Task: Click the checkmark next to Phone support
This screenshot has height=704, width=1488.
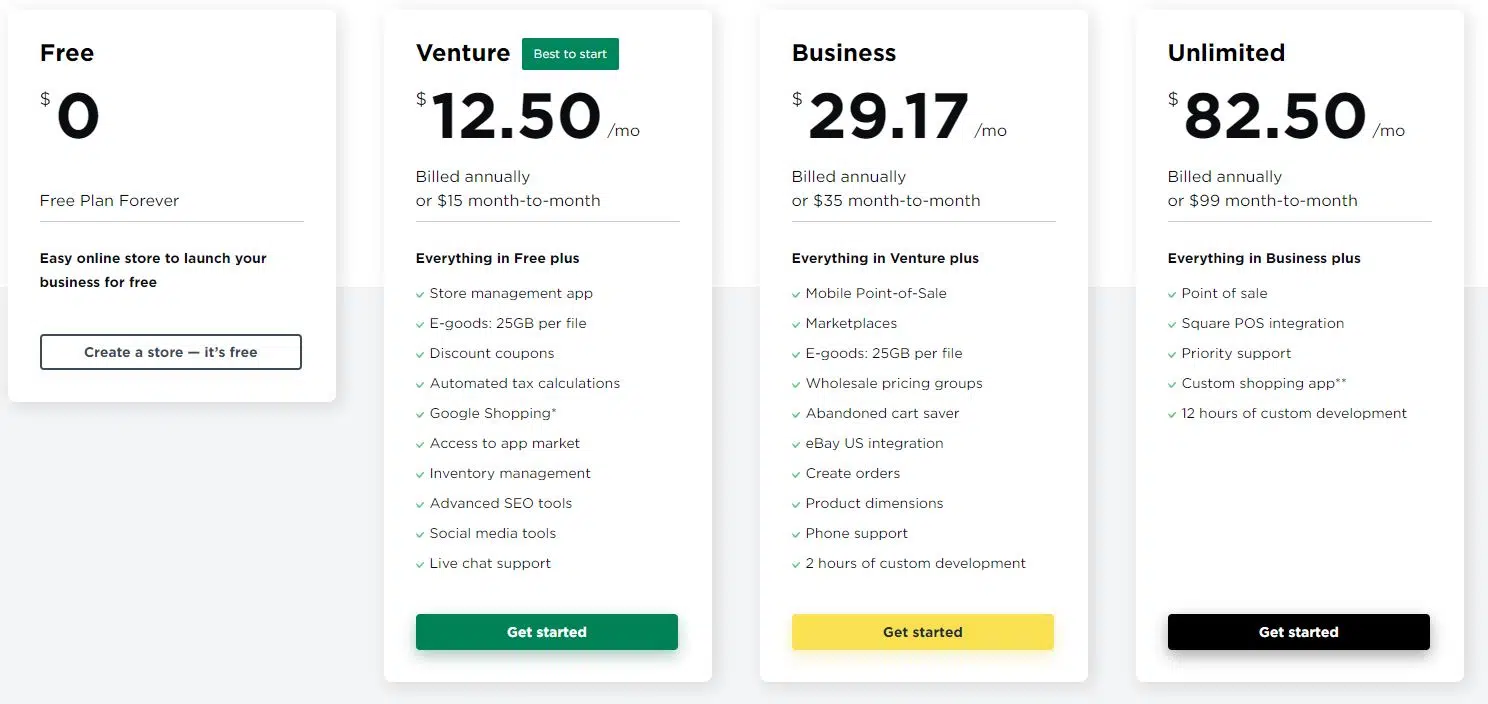Action: (796, 534)
